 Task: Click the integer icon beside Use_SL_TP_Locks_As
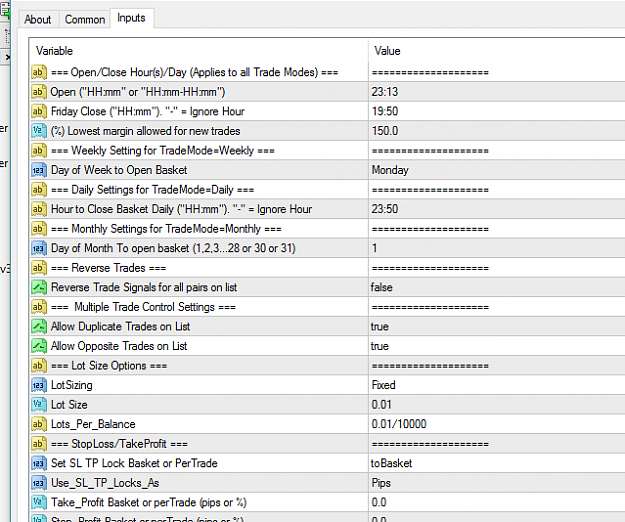click(x=39, y=483)
